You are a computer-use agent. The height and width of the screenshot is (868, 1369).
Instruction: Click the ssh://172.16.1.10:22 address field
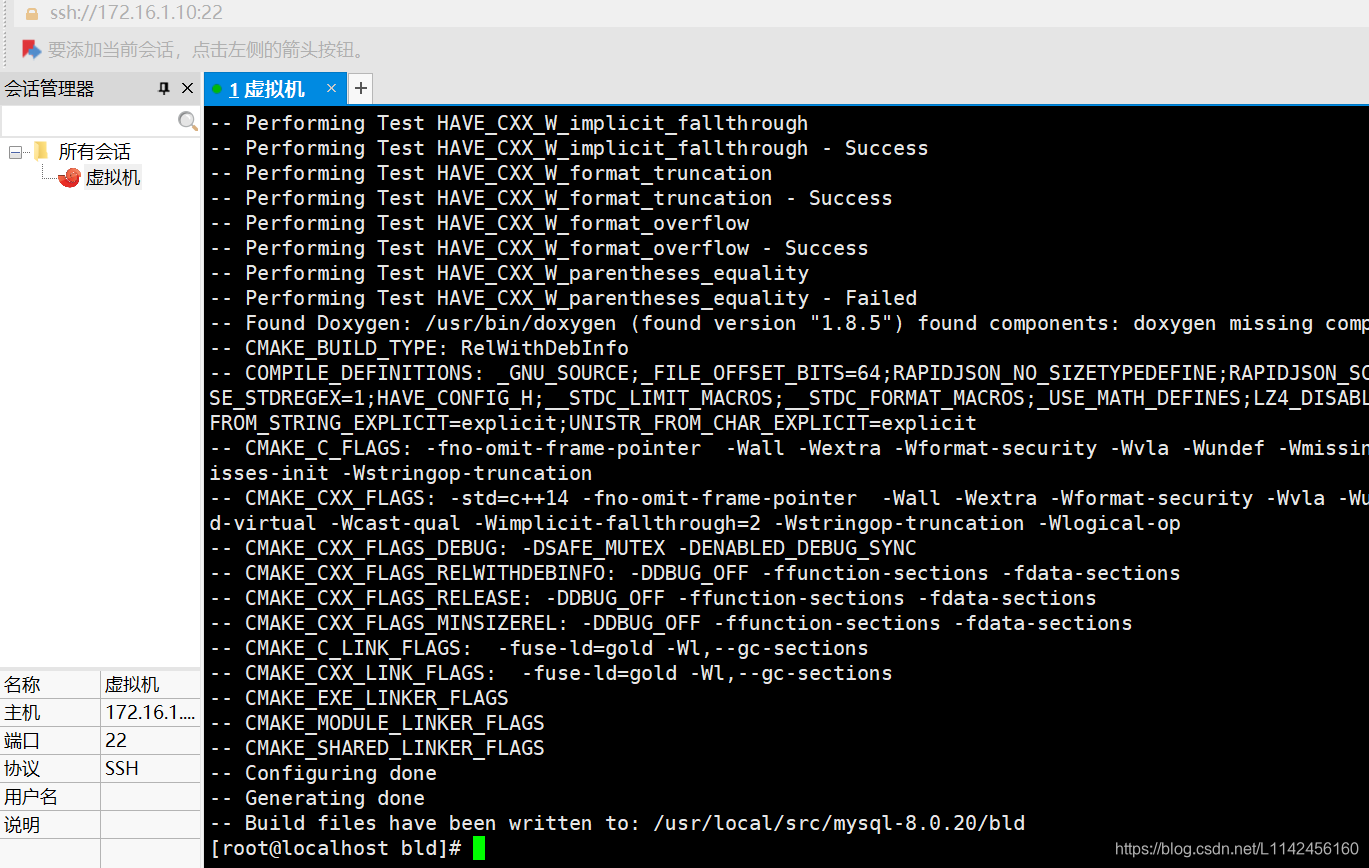tap(136, 13)
